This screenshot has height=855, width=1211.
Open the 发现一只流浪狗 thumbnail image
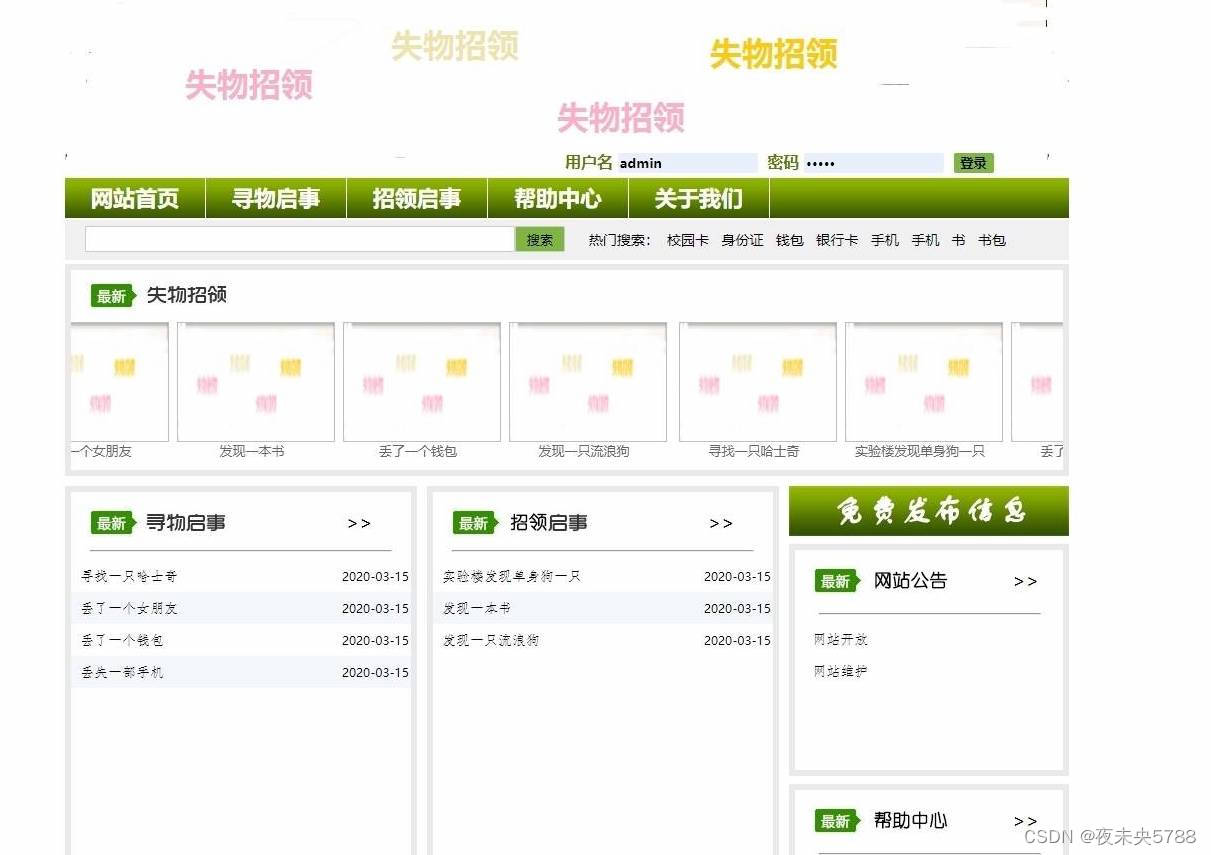pyautogui.click(x=588, y=382)
